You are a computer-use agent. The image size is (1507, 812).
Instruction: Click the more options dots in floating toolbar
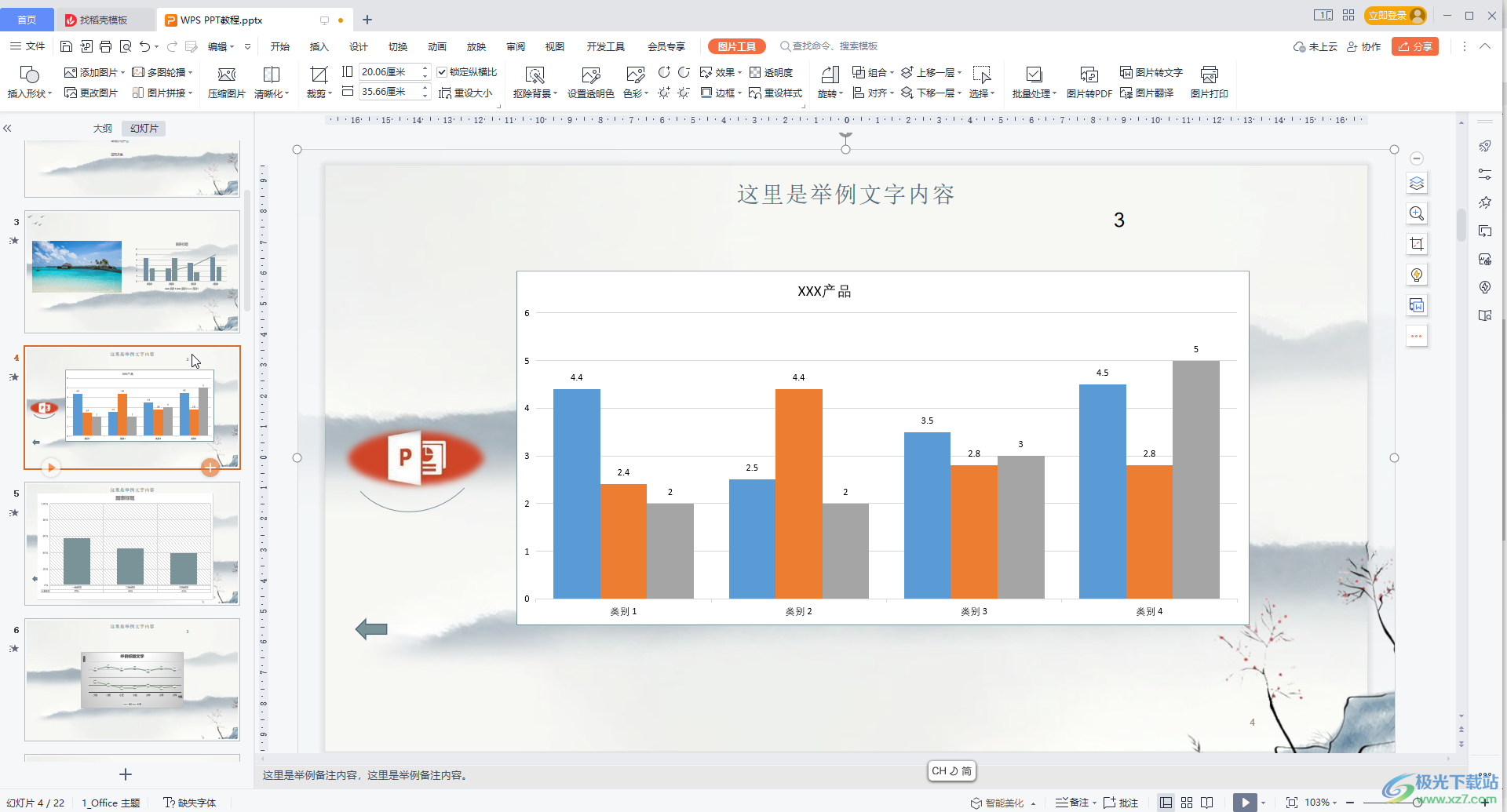tap(1417, 336)
